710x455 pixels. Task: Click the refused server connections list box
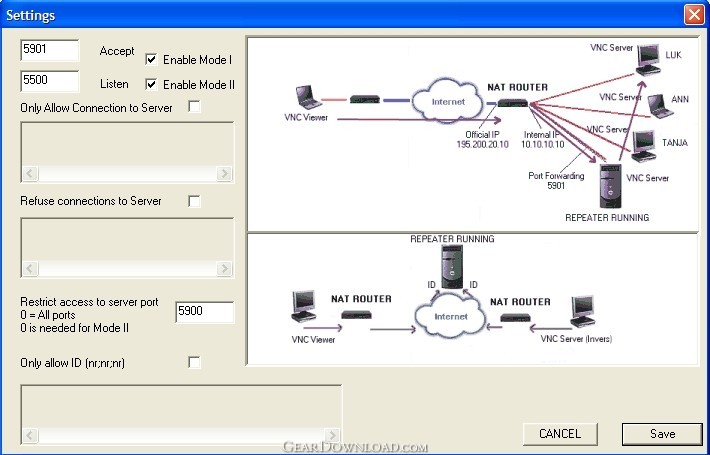click(x=127, y=248)
